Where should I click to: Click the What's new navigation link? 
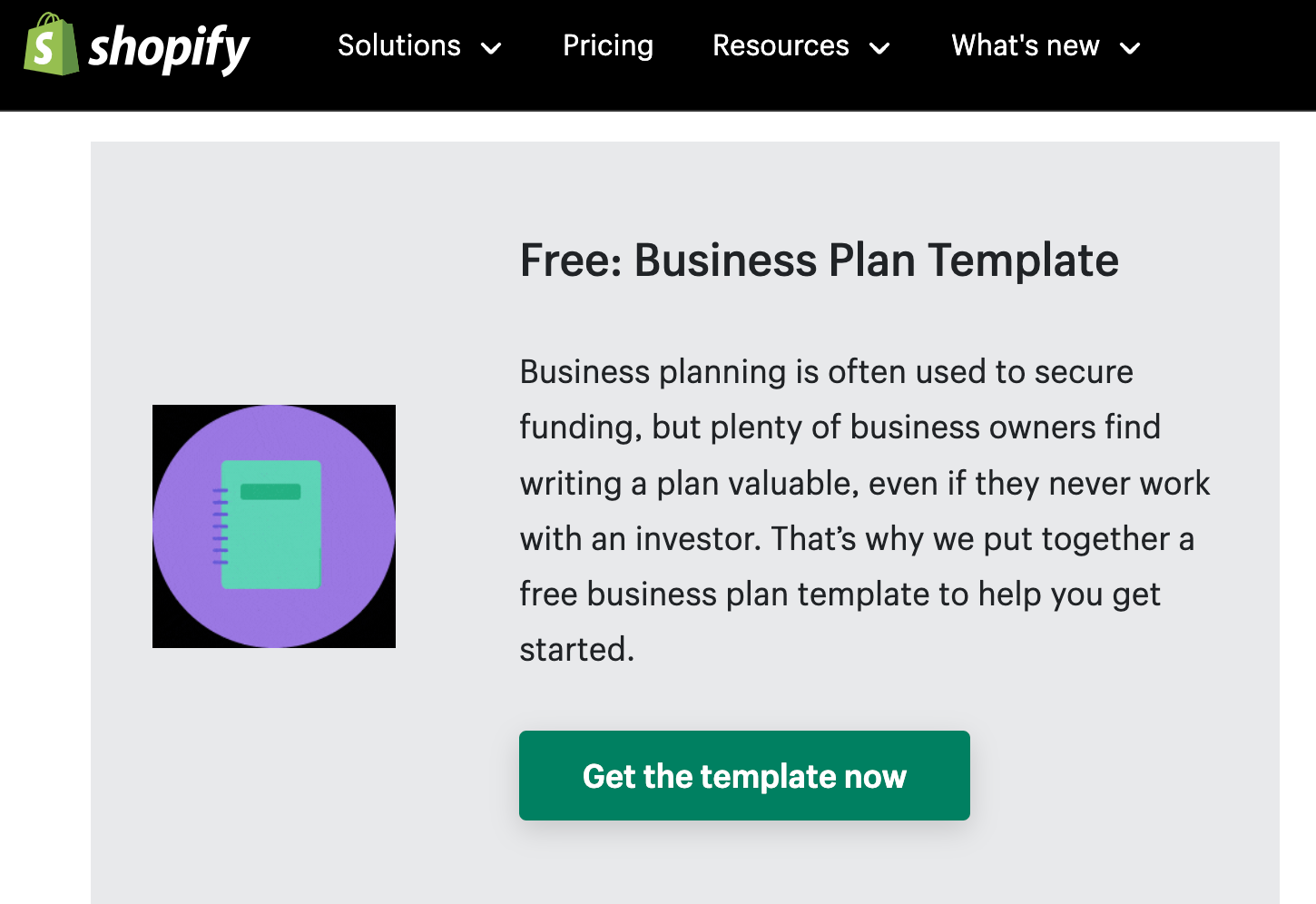(x=1025, y=46)
